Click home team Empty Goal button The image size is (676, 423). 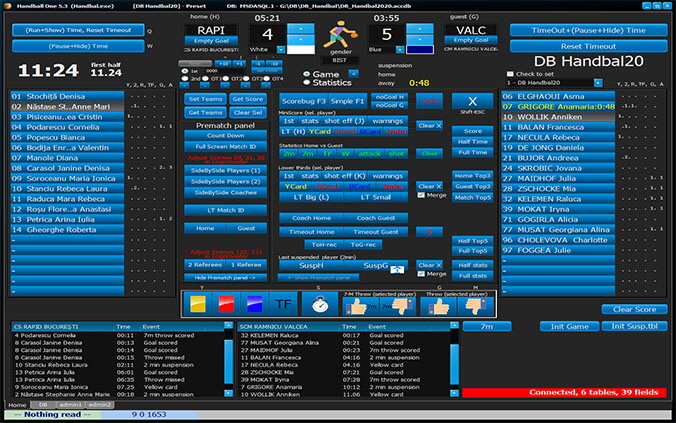211,41
